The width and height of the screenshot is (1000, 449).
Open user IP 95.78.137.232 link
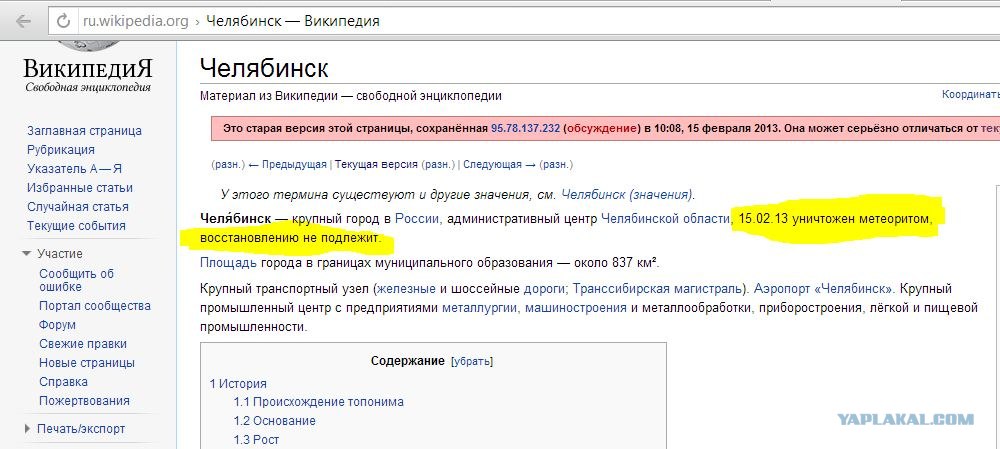[525, 128]
